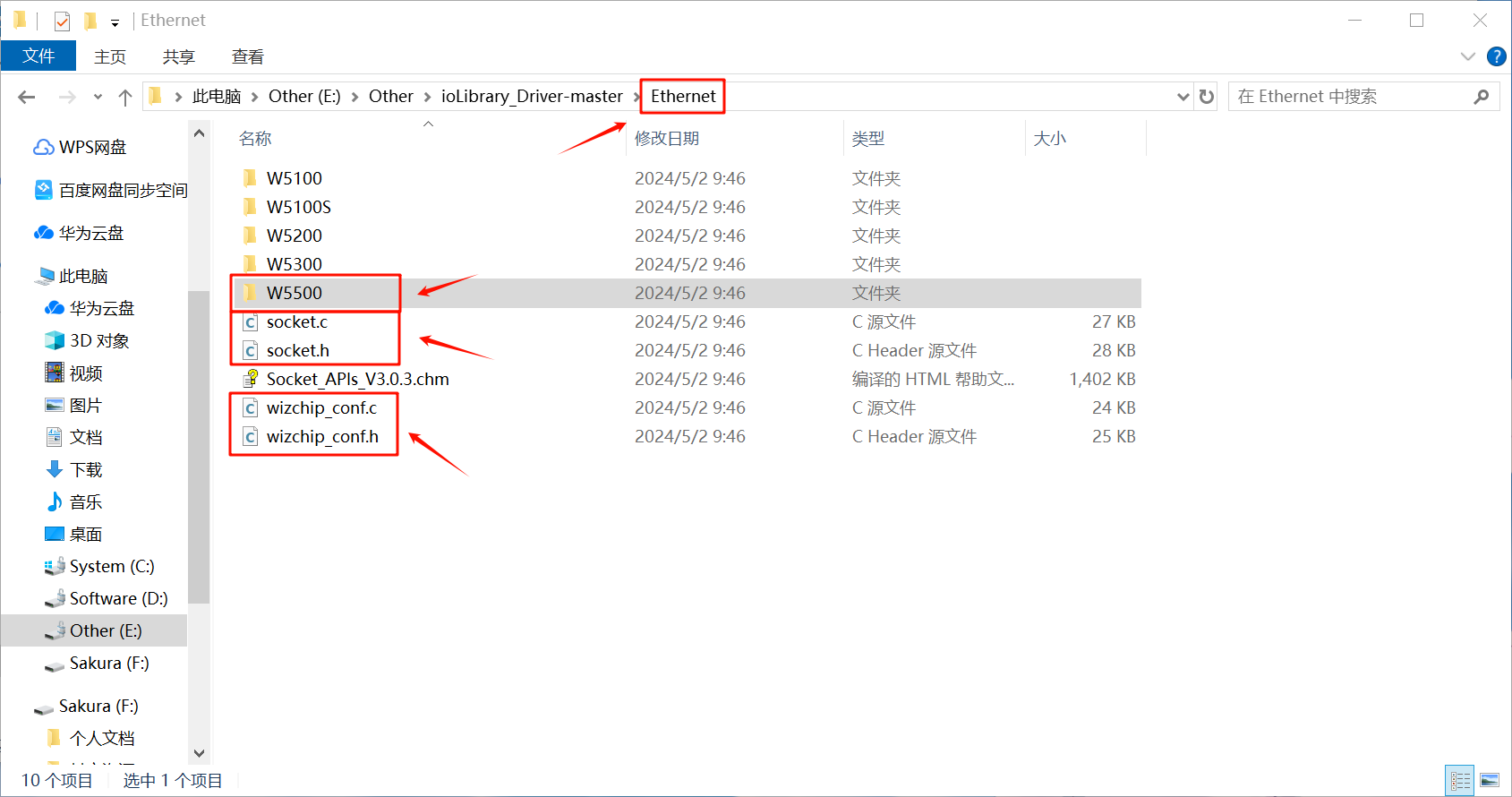Go up one folder level

(x=125, y=97)
